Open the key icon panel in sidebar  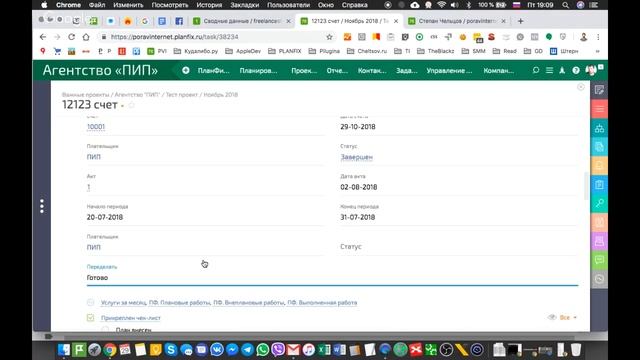pos(599,203)
